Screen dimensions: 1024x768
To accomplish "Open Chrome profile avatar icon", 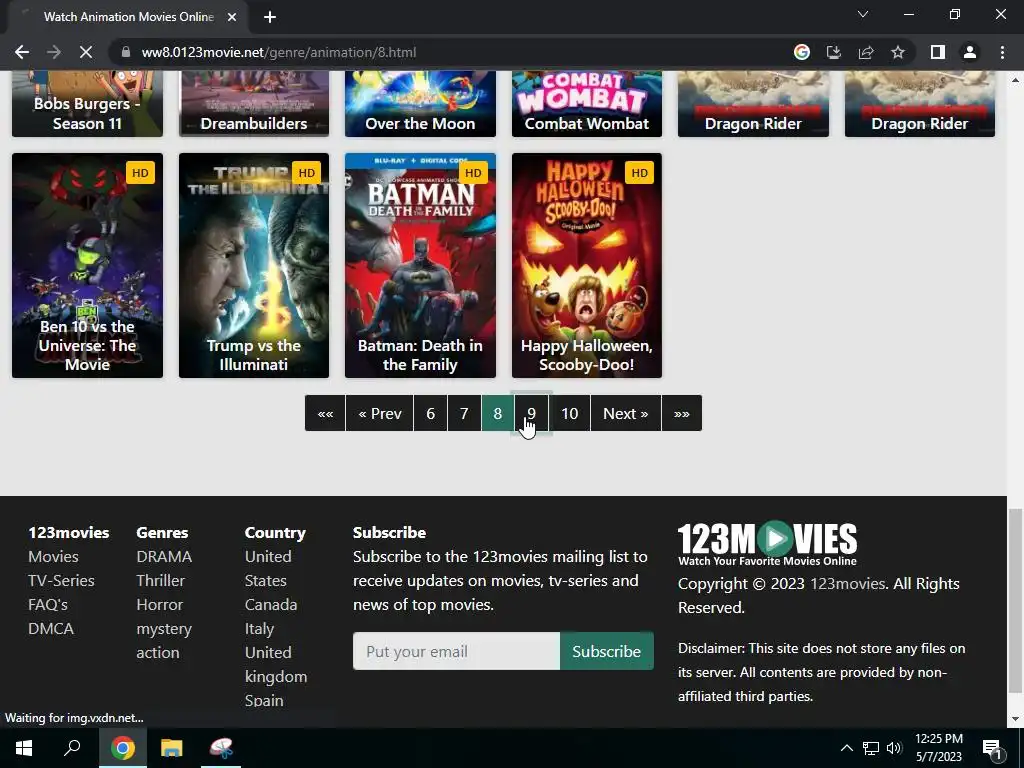I will (970, 52).
